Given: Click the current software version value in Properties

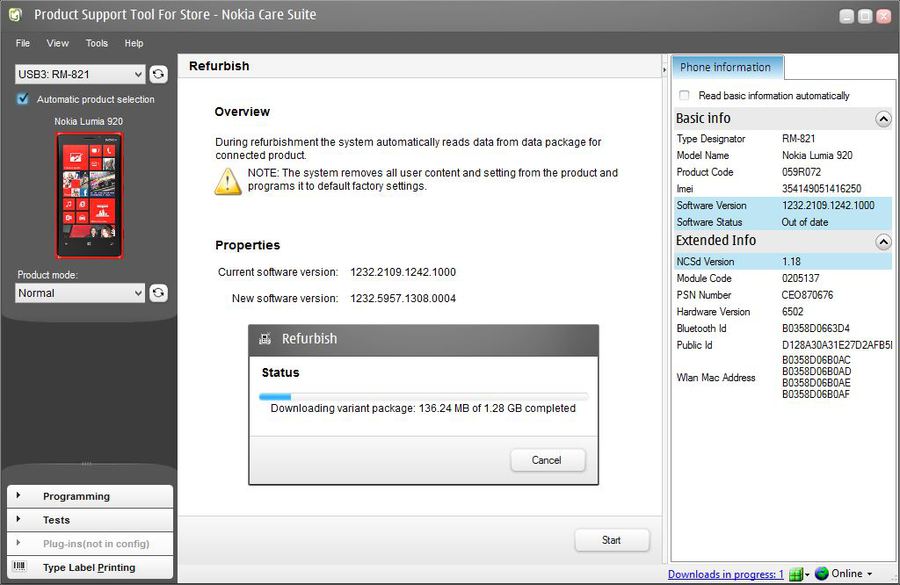Looking at the screenshot, I should [x=403, y=272].
